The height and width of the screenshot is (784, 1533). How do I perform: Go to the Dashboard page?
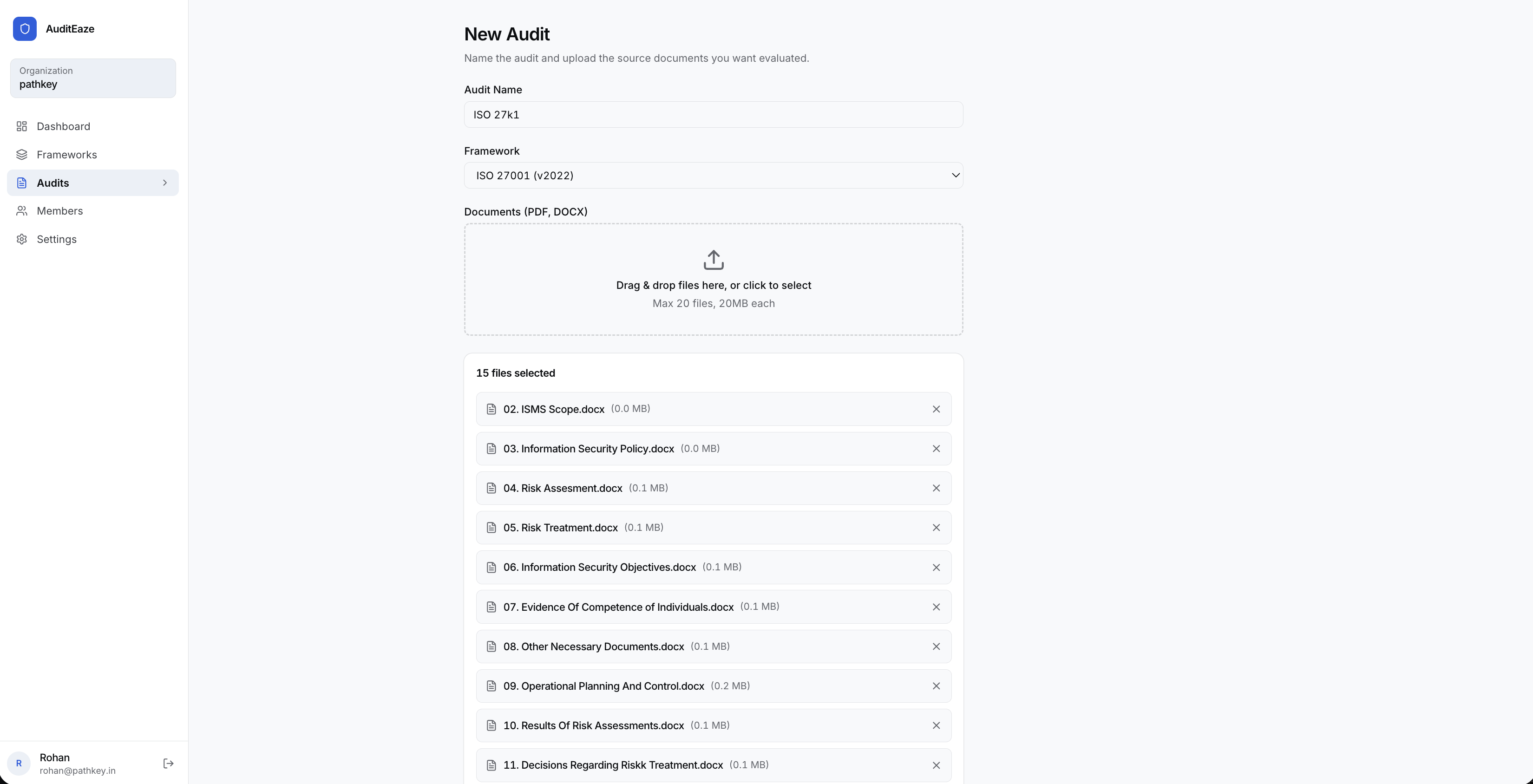[x=63, y=126]
